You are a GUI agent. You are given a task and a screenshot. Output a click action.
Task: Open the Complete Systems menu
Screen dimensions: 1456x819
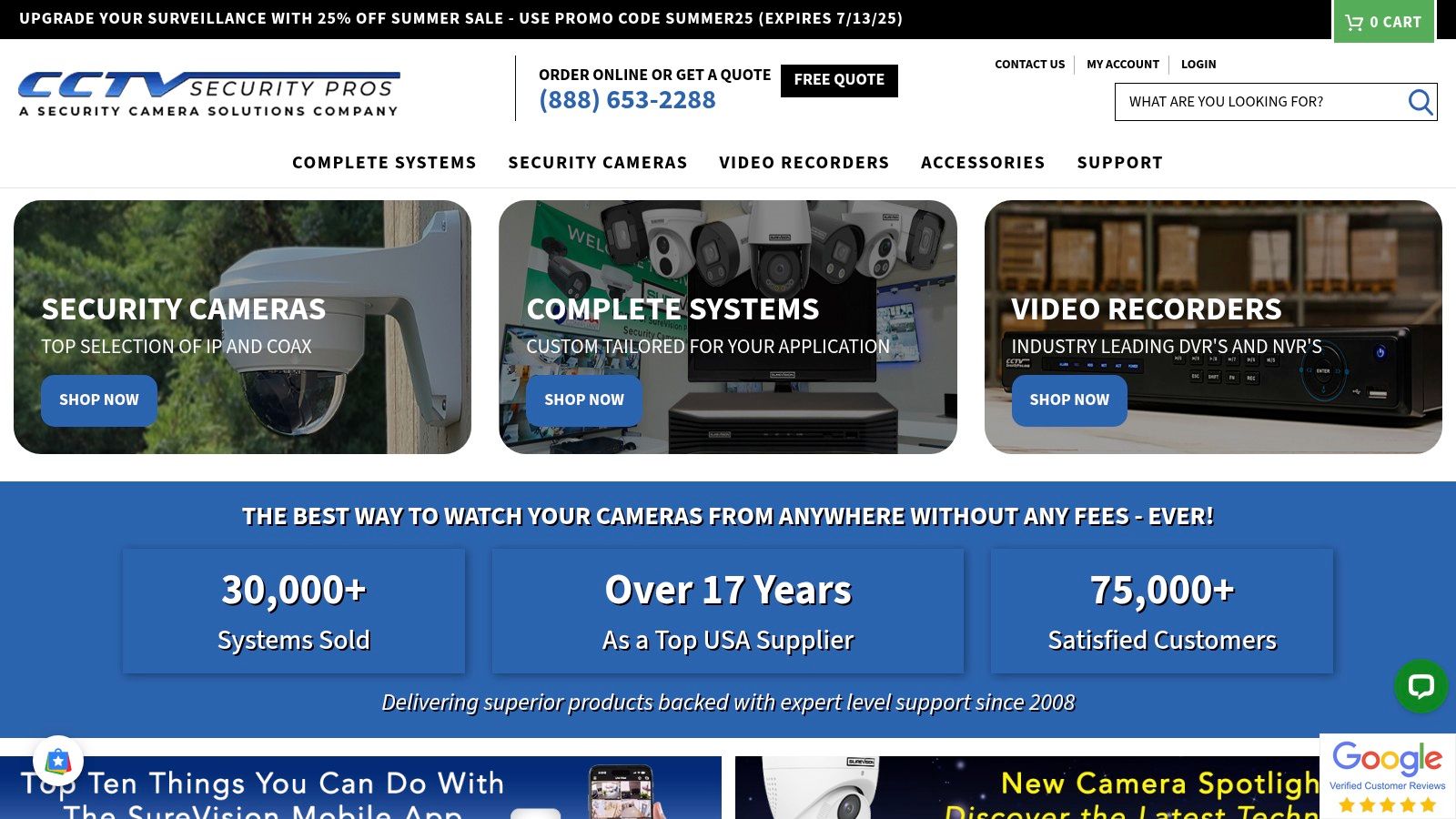(x=384, y=163)
